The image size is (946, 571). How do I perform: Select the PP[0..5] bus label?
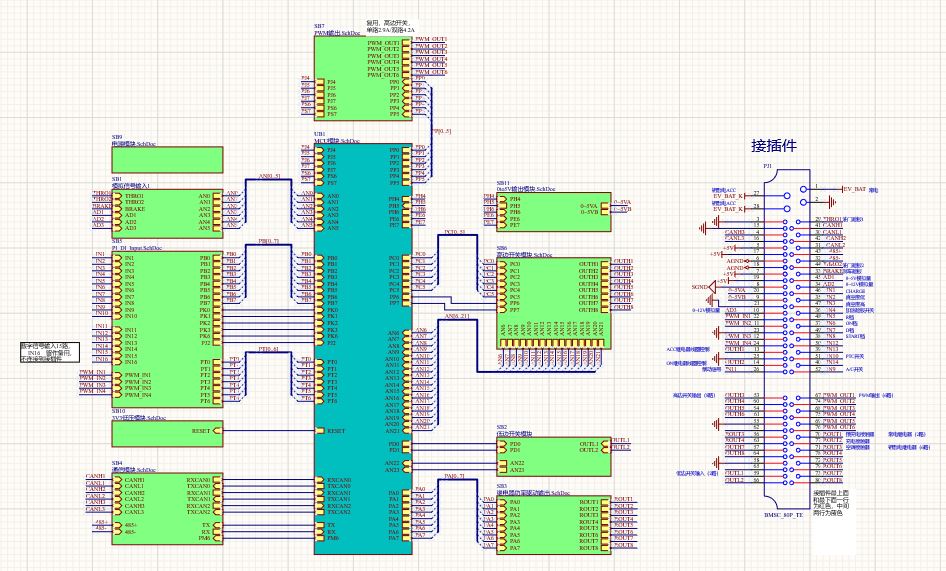(442, 131)
